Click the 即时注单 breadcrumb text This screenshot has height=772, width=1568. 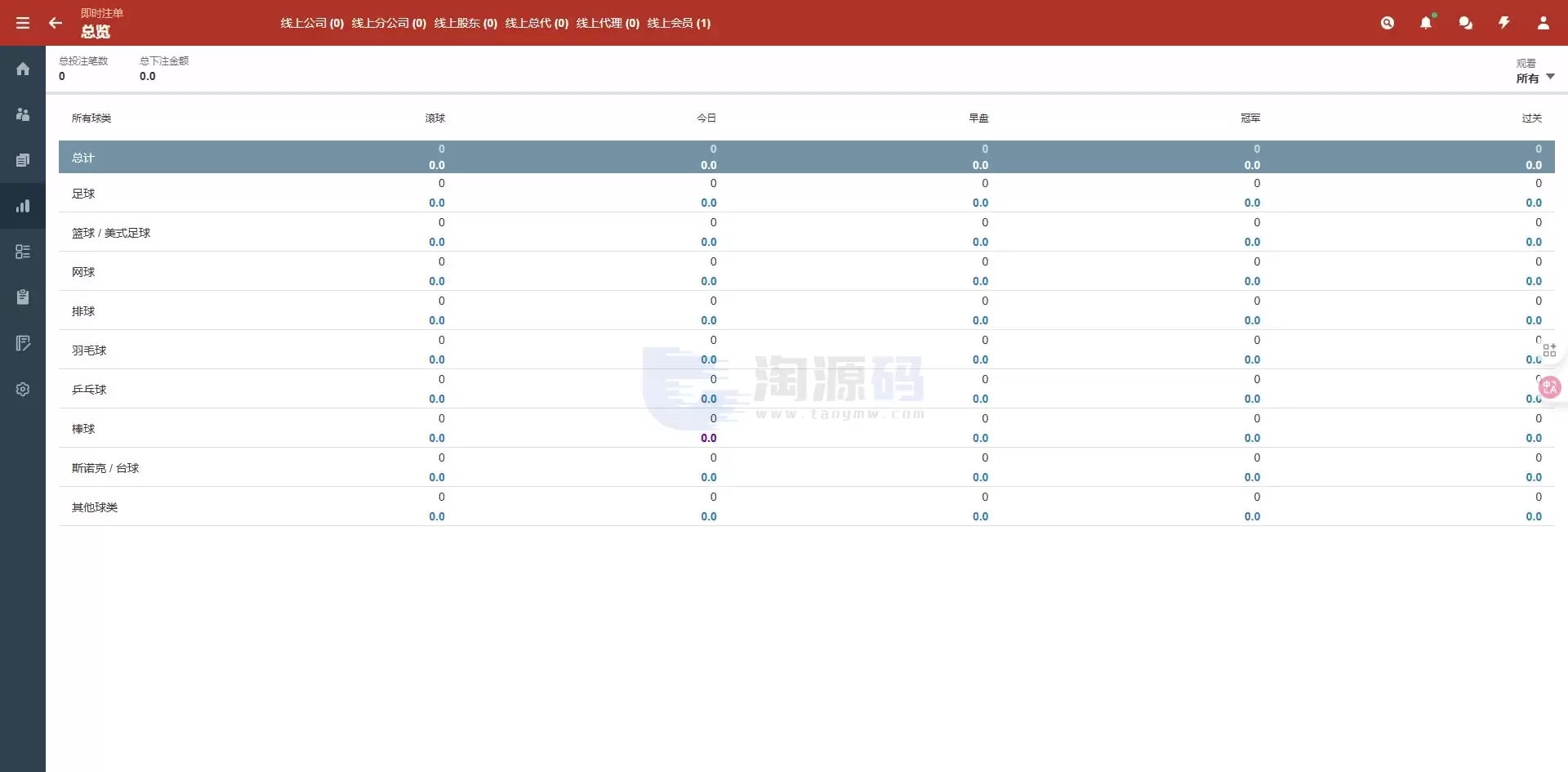(102, 13)
